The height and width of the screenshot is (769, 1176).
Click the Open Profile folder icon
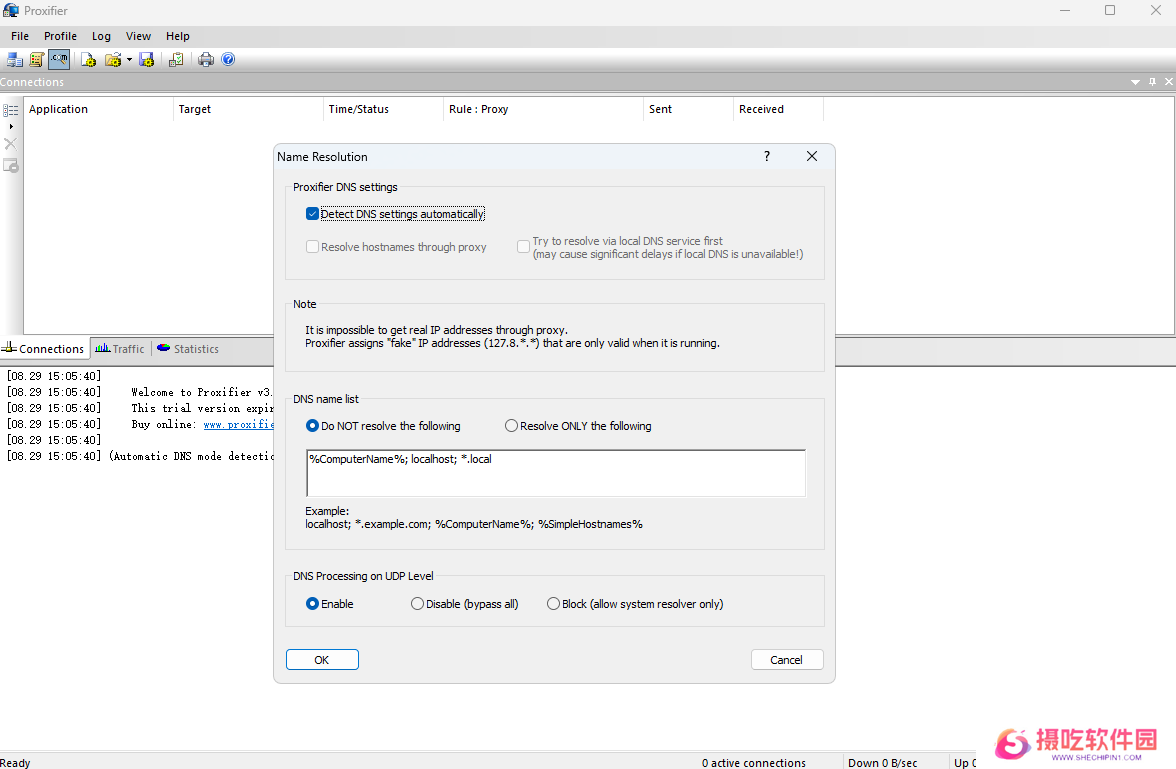tap(113, 60)
